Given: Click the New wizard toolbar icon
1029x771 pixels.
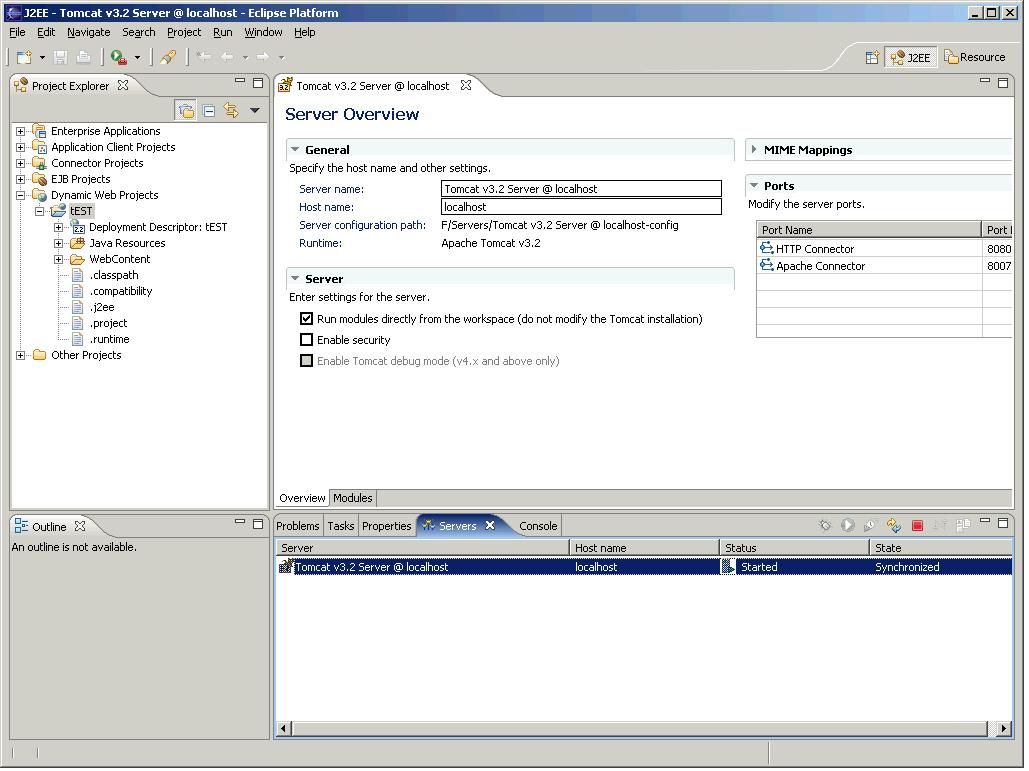Looking at the screenshot, I should coord(24,58).
